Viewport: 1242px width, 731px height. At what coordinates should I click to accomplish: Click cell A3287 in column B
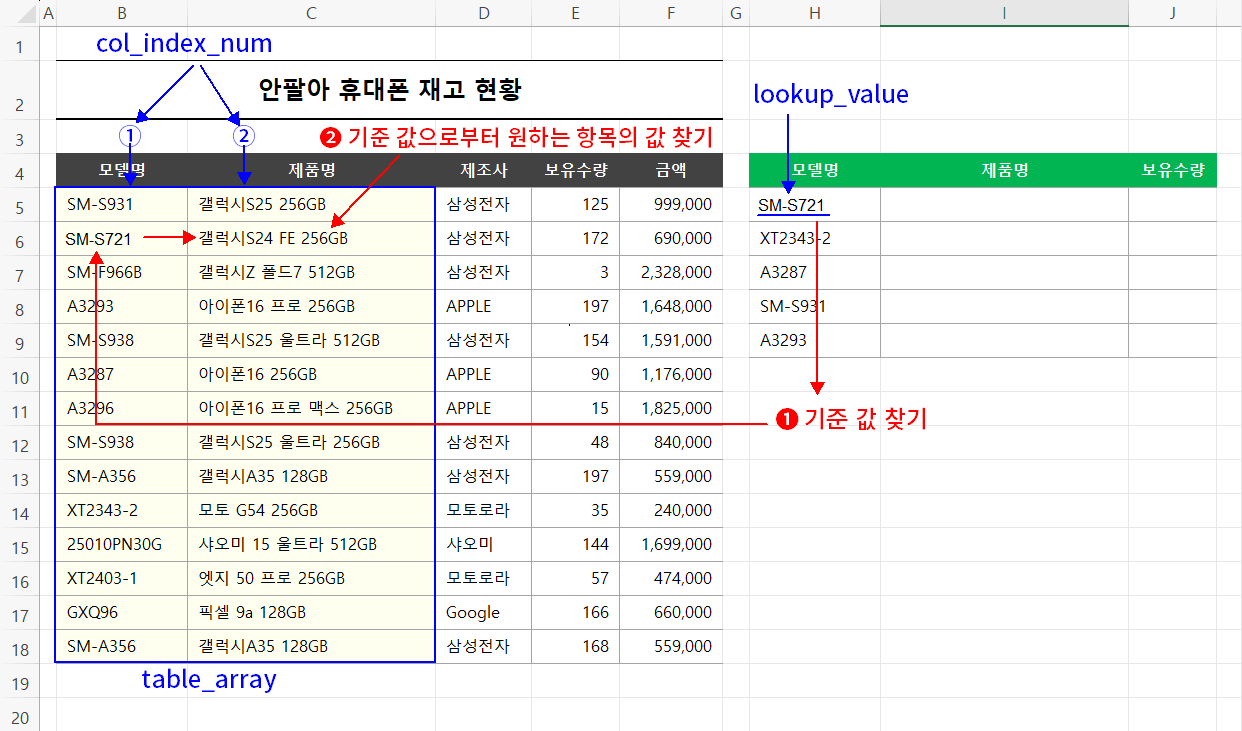click(122, 375)
